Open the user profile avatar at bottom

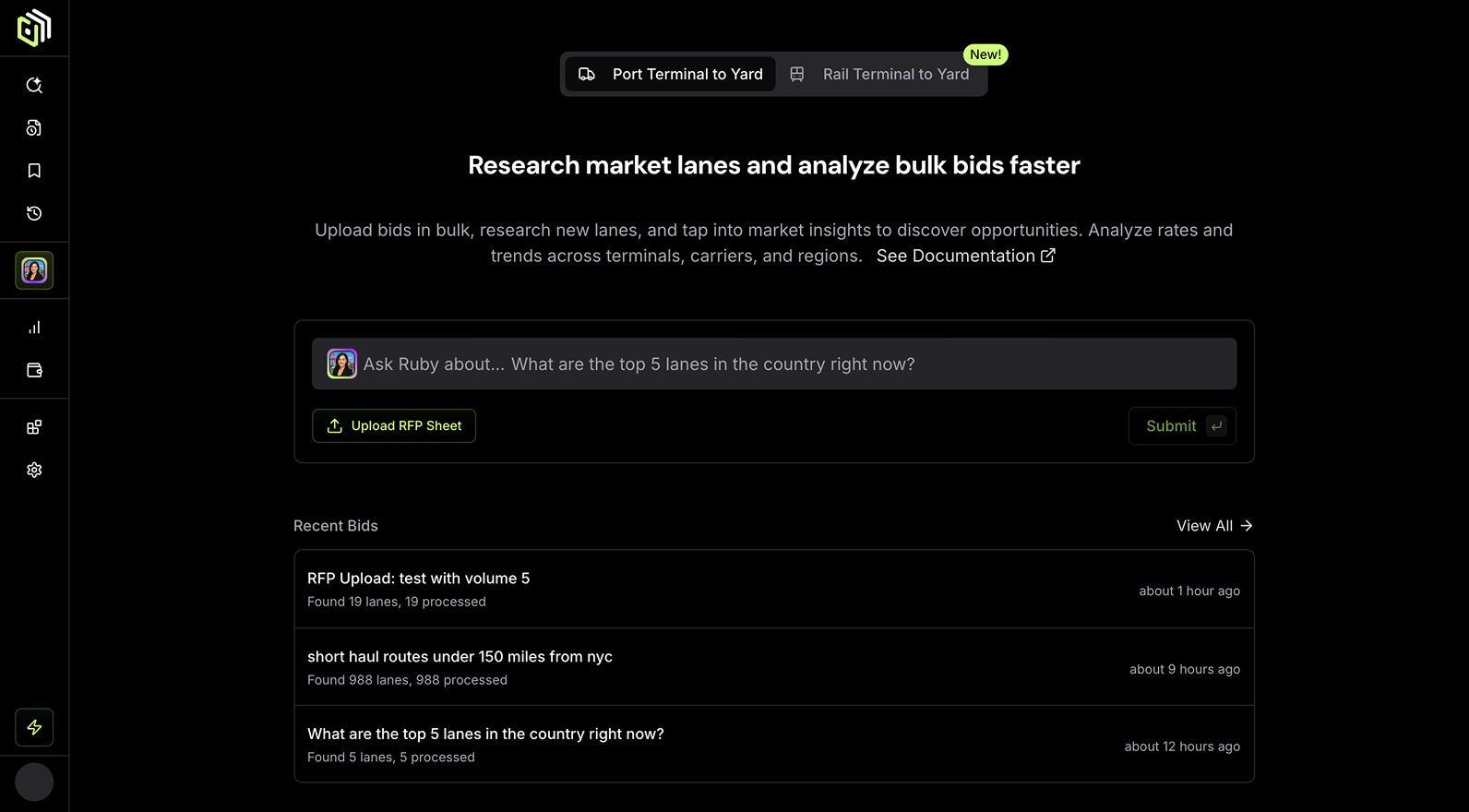pos(34,782)
